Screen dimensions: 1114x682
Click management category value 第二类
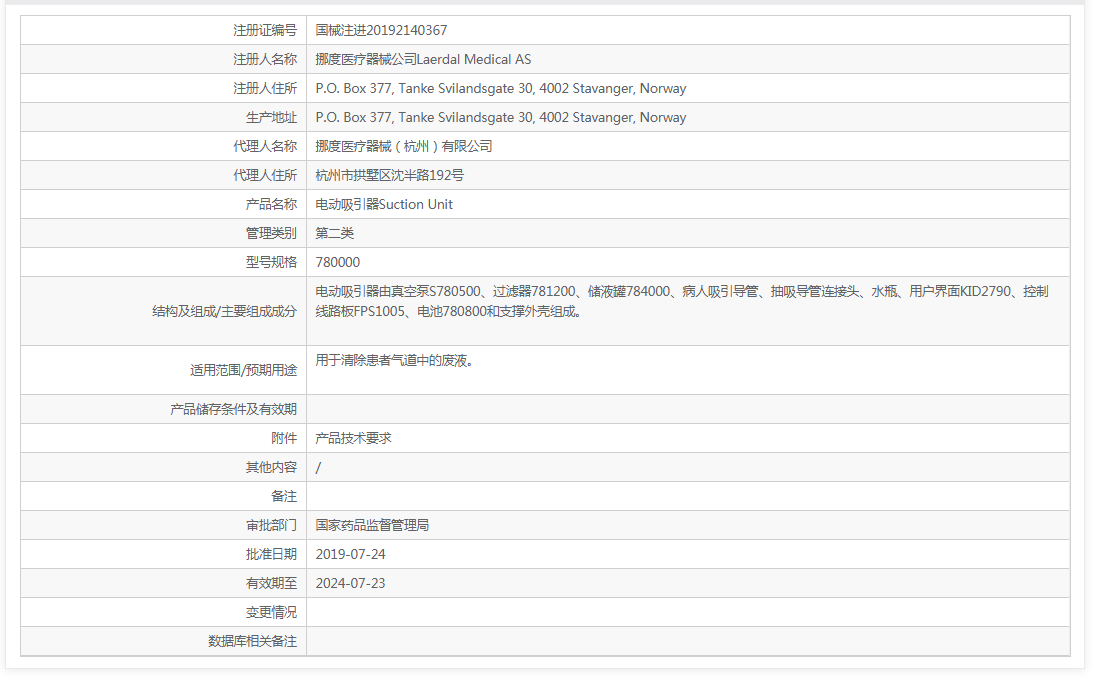pos(335,233)
